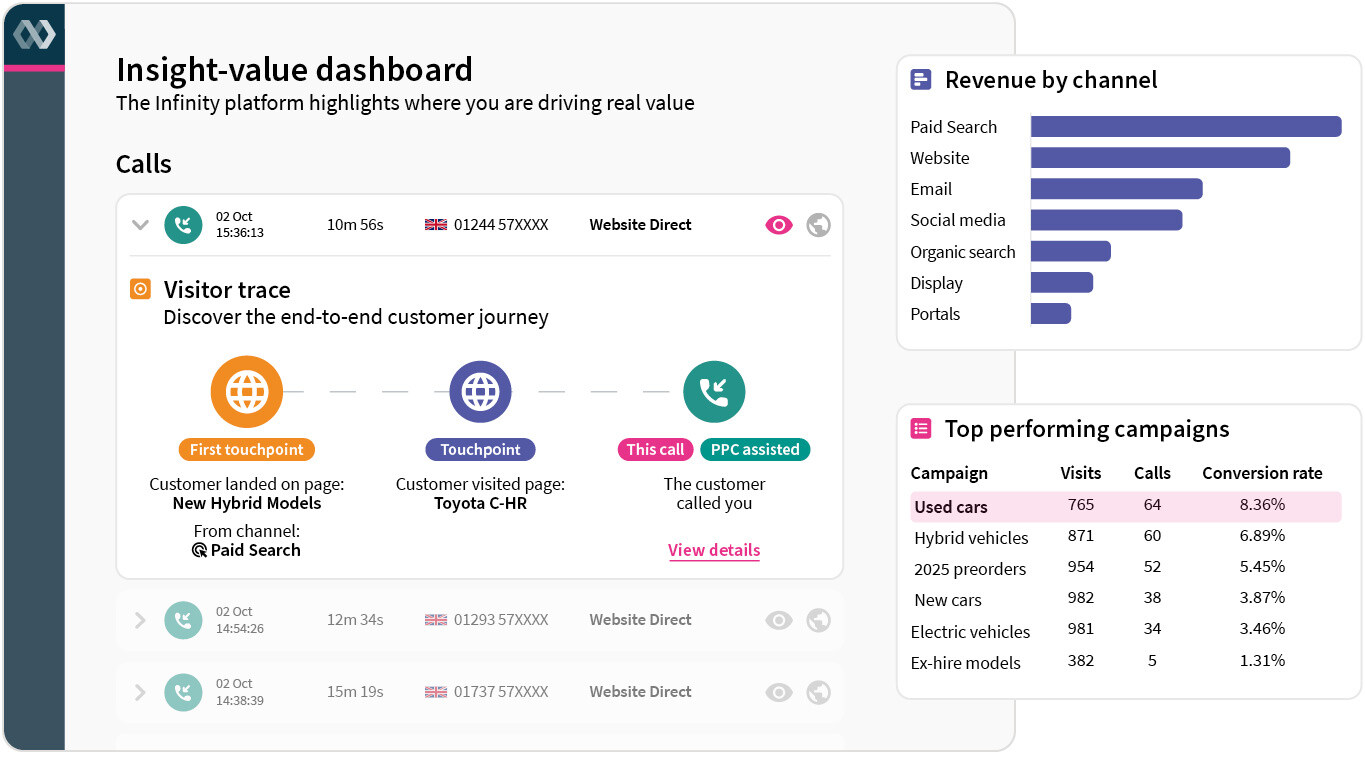Click the Organic search chart label
Image resolution: width=1365 pixels, height=758 pixels.
click(x=962, y=252)
